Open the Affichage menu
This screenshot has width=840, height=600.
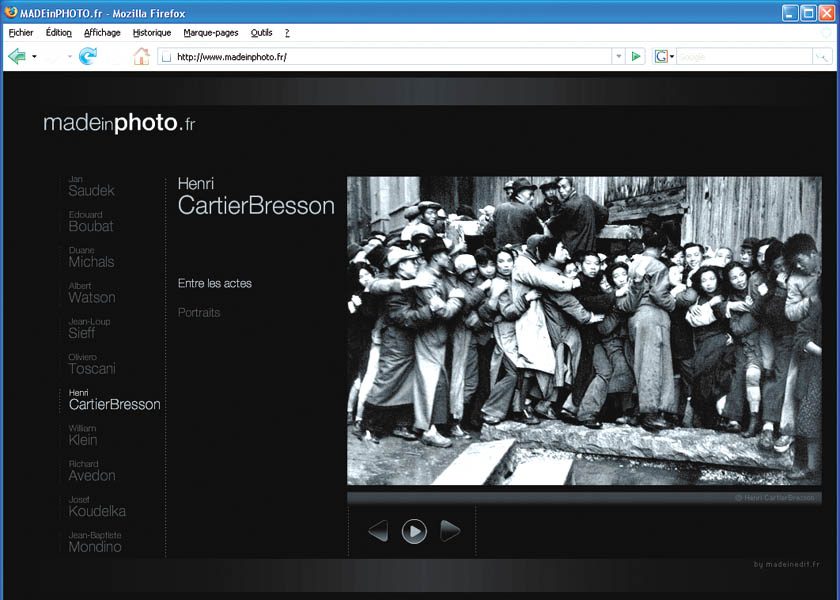point(102,33)
